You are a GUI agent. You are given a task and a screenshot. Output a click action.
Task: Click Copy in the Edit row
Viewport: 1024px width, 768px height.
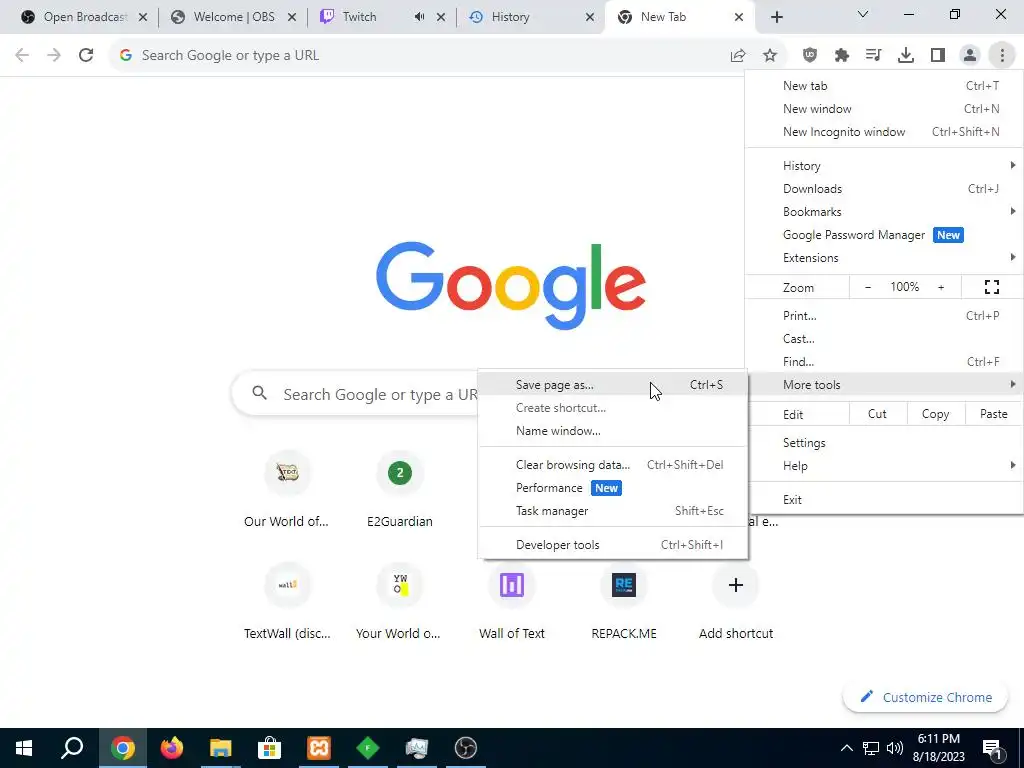(x=935, y=414)
